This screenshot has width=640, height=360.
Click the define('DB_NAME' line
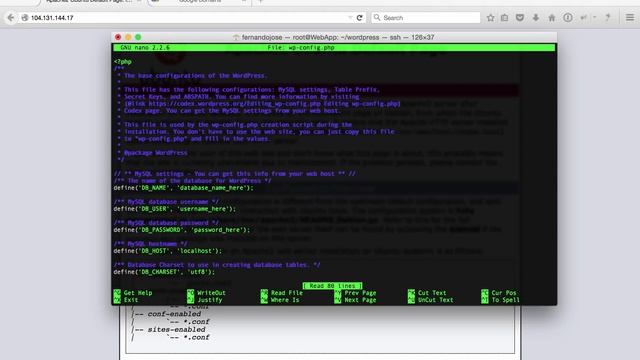pos(183,188)
